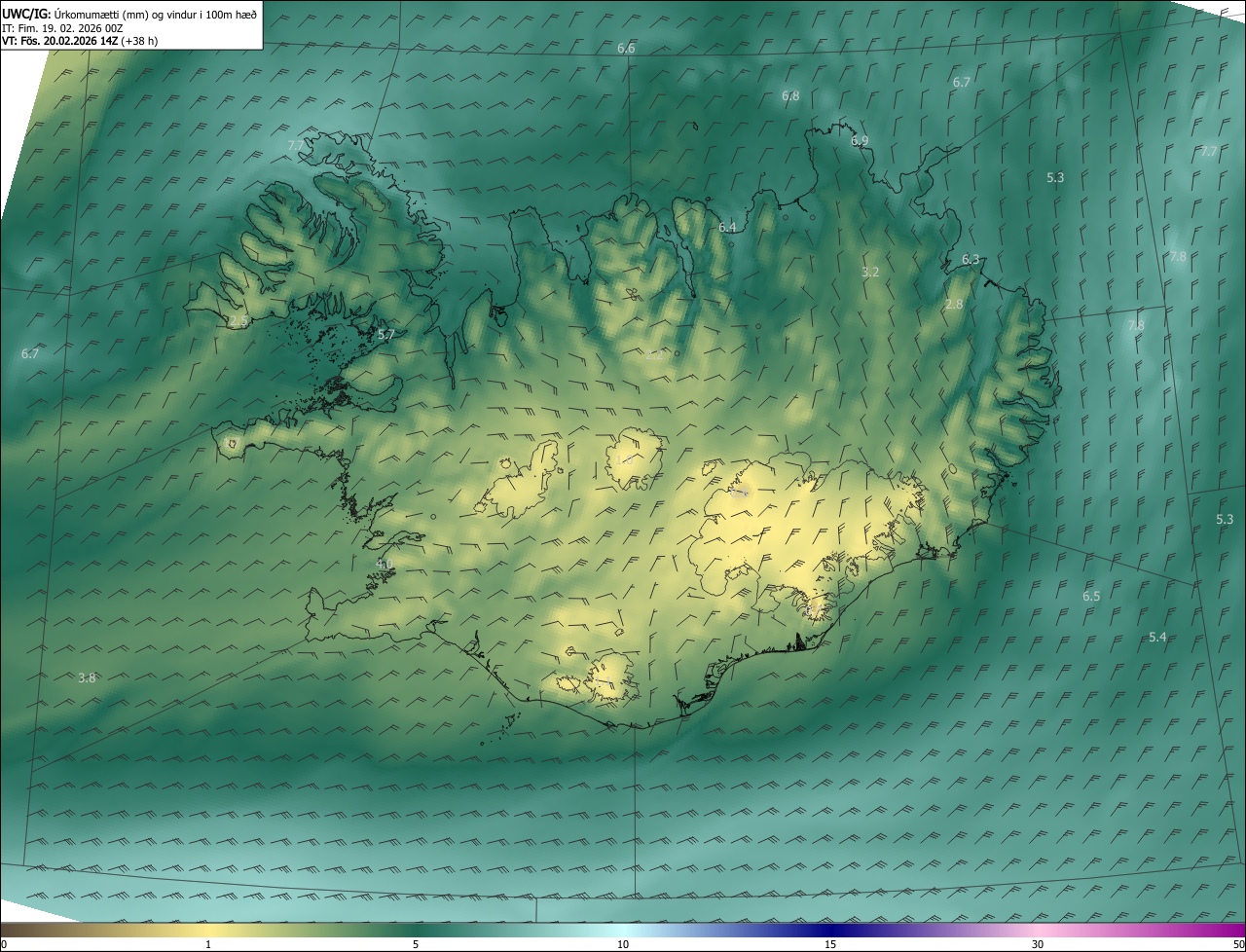
Task: Click the 5.7 value label in the west
Action: coord(386,335)
